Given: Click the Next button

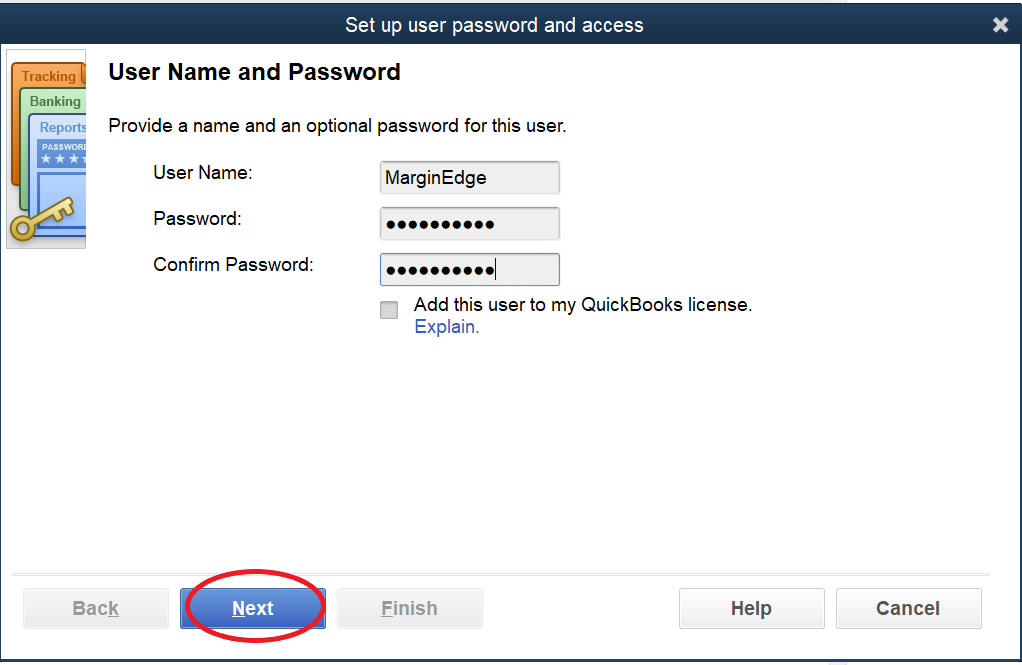Looking at the screenshot, I should pyautogui.click(x=253, y=608).
